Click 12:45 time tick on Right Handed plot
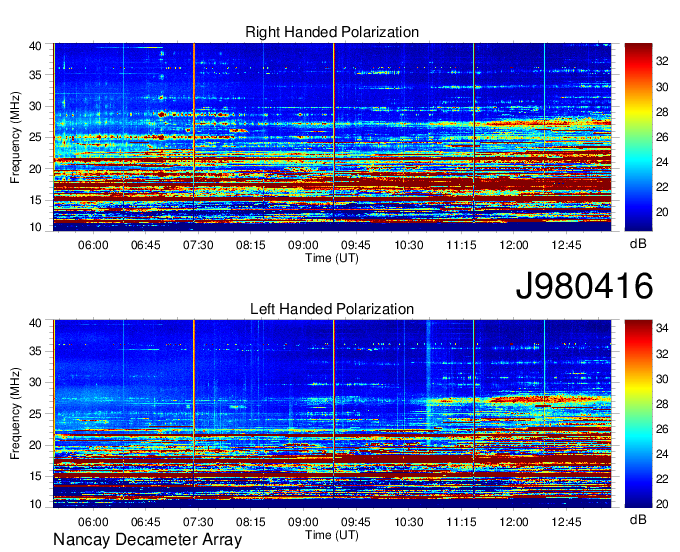 [x=566, y=245]
